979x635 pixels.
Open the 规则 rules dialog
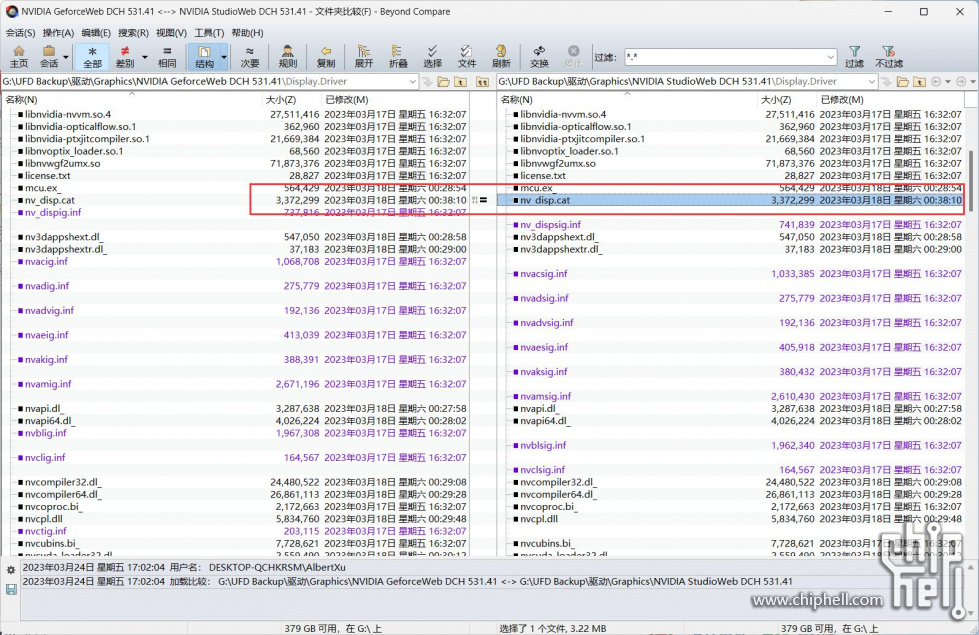[x=287, y=57]
